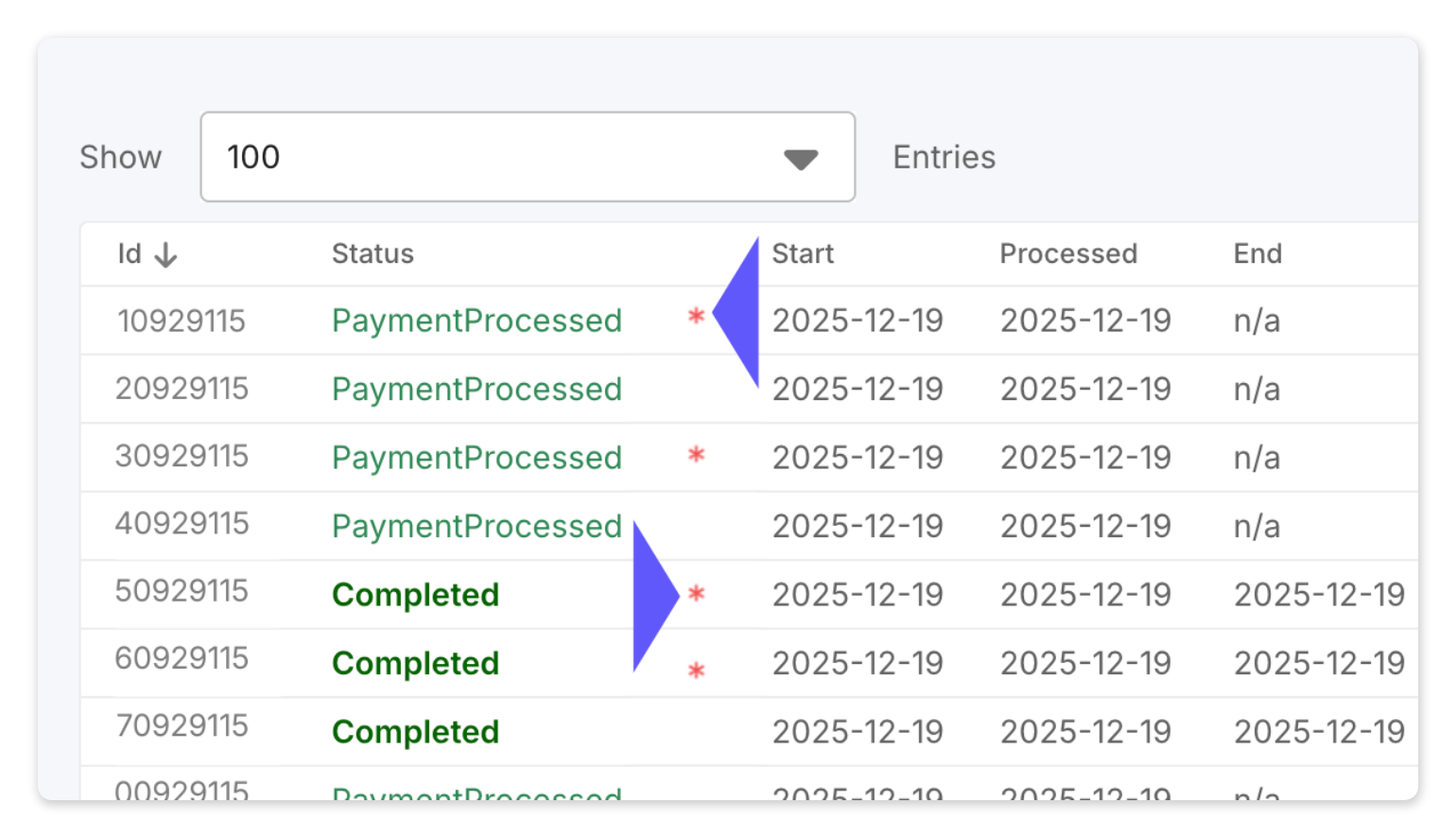Click the dropdown caret in the Show entries box
This screenshot has width=1456, height=838.
click(801, 158)
